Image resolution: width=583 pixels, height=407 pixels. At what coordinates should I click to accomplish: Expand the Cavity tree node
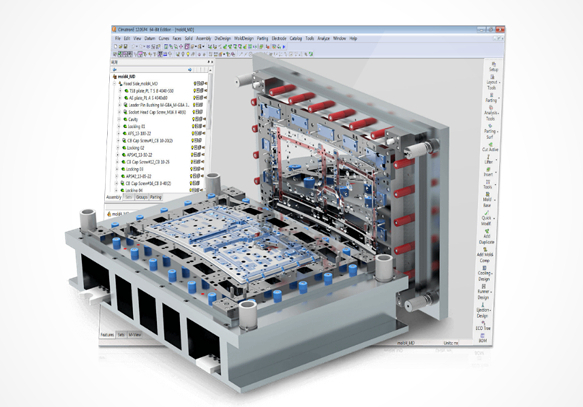point(119,120)
